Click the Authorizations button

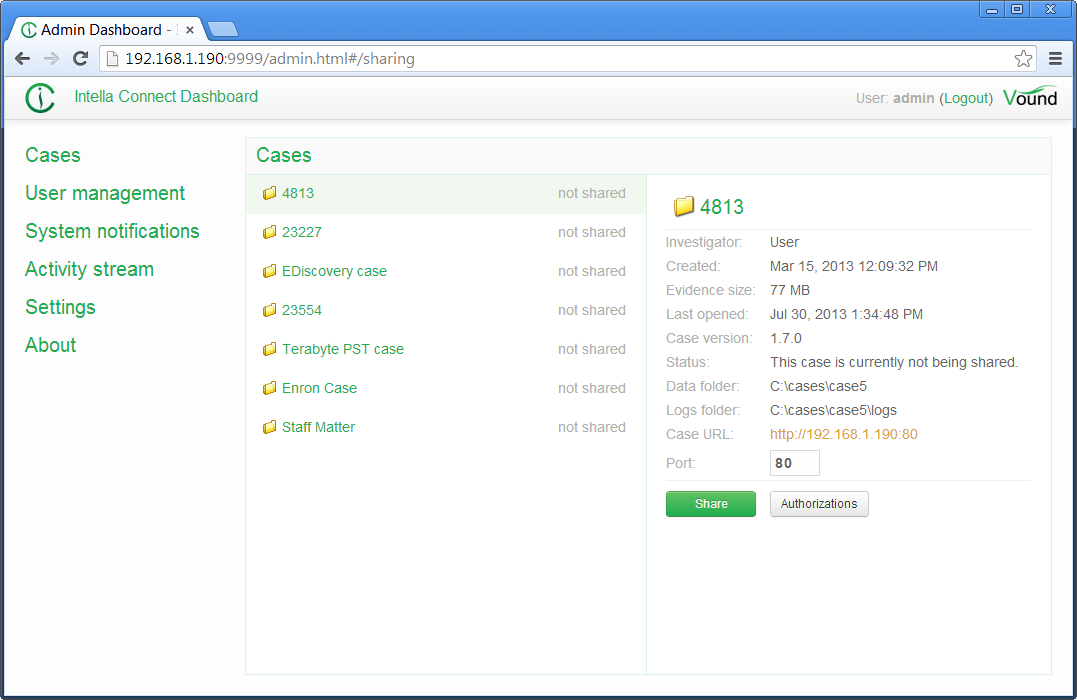819,504
